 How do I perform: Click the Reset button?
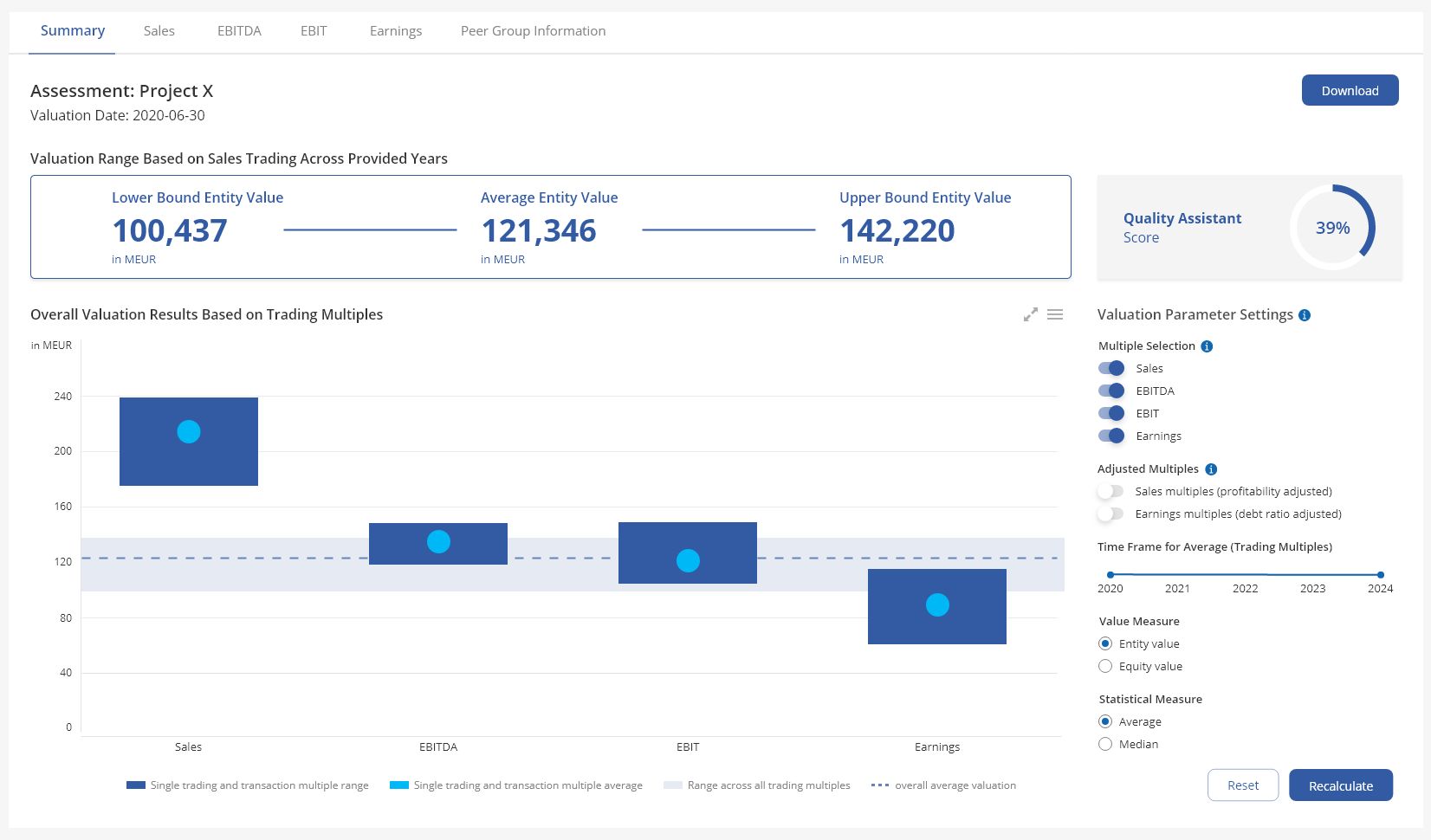pyautogui.click(x=1242, y=785)
